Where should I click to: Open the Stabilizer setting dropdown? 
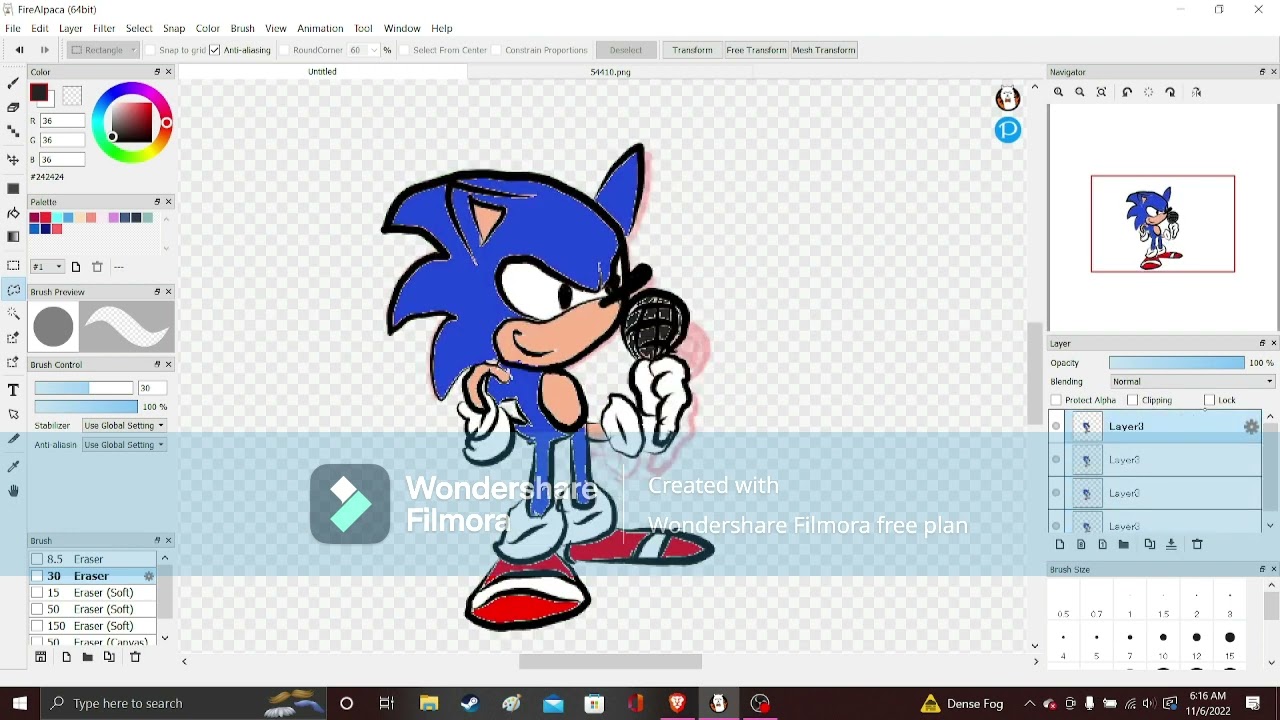[124, 426]
